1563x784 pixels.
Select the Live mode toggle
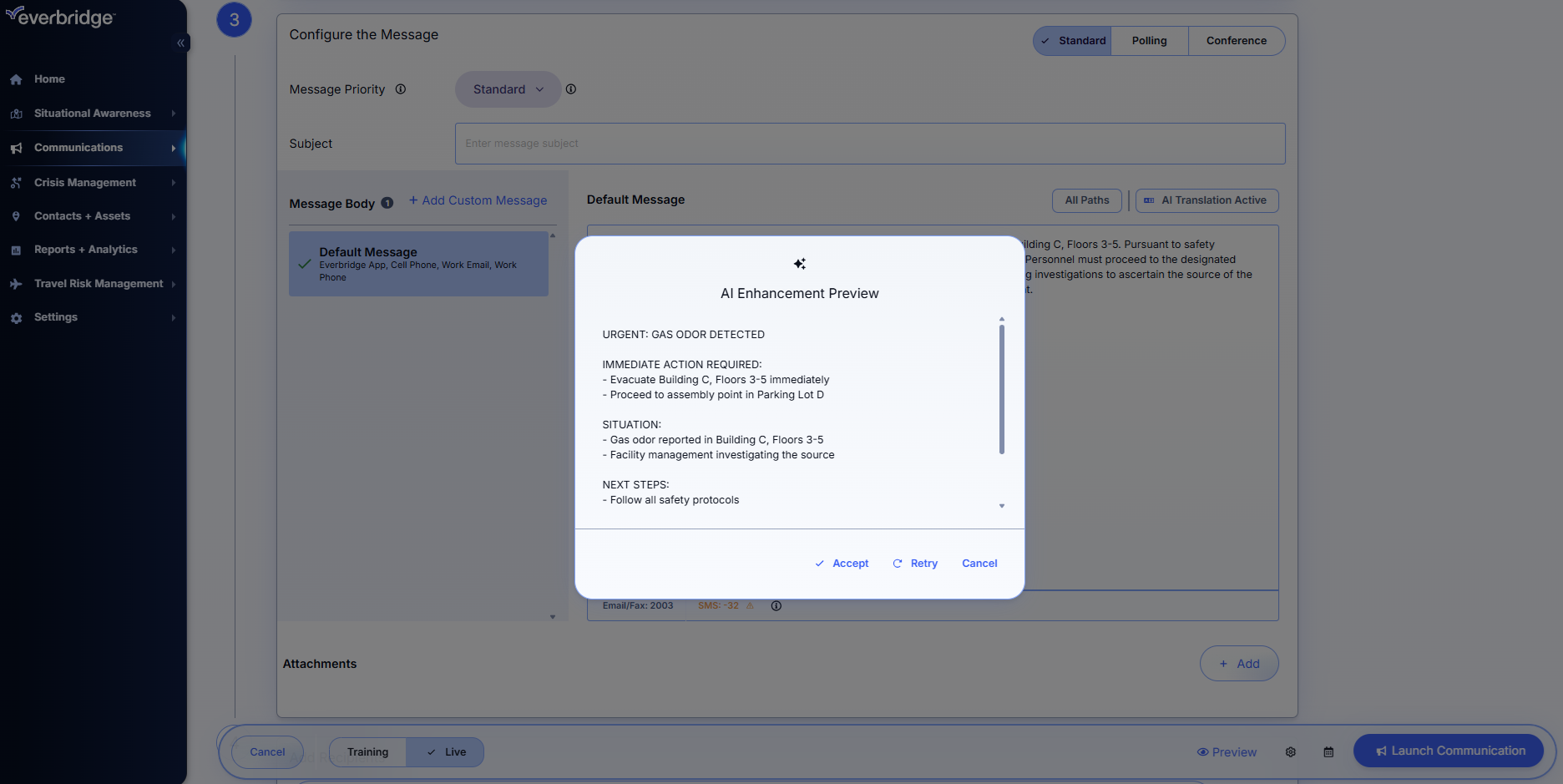[446, 751]
